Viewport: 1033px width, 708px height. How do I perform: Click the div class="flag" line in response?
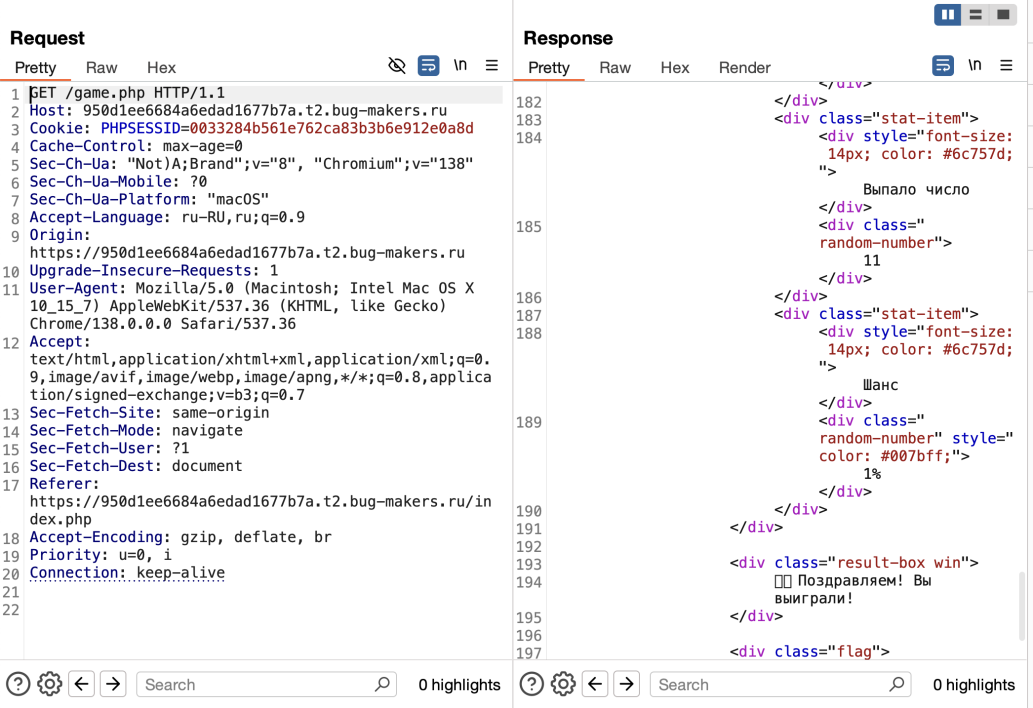810,652
